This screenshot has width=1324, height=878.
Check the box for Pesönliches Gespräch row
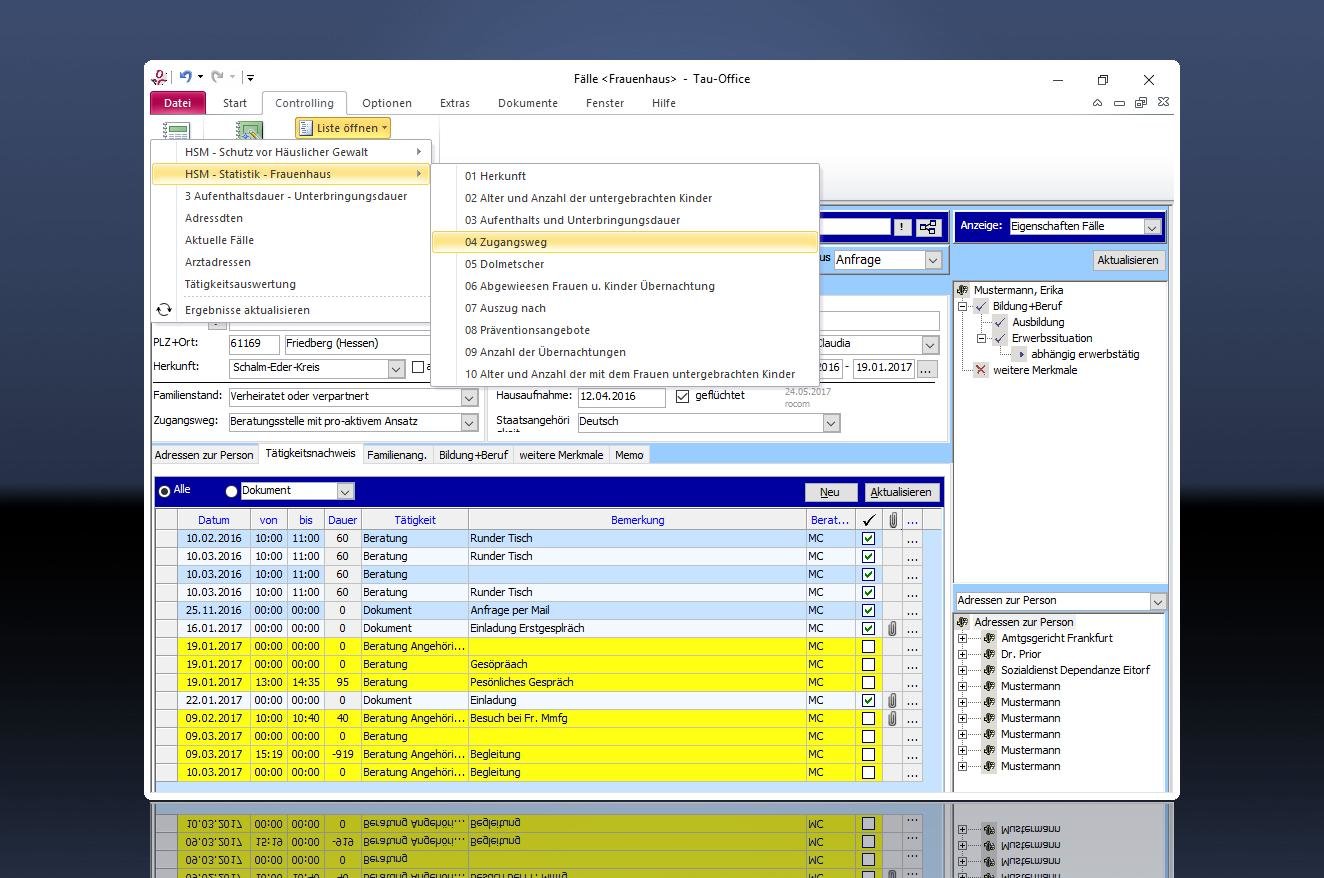click(868, 683)
